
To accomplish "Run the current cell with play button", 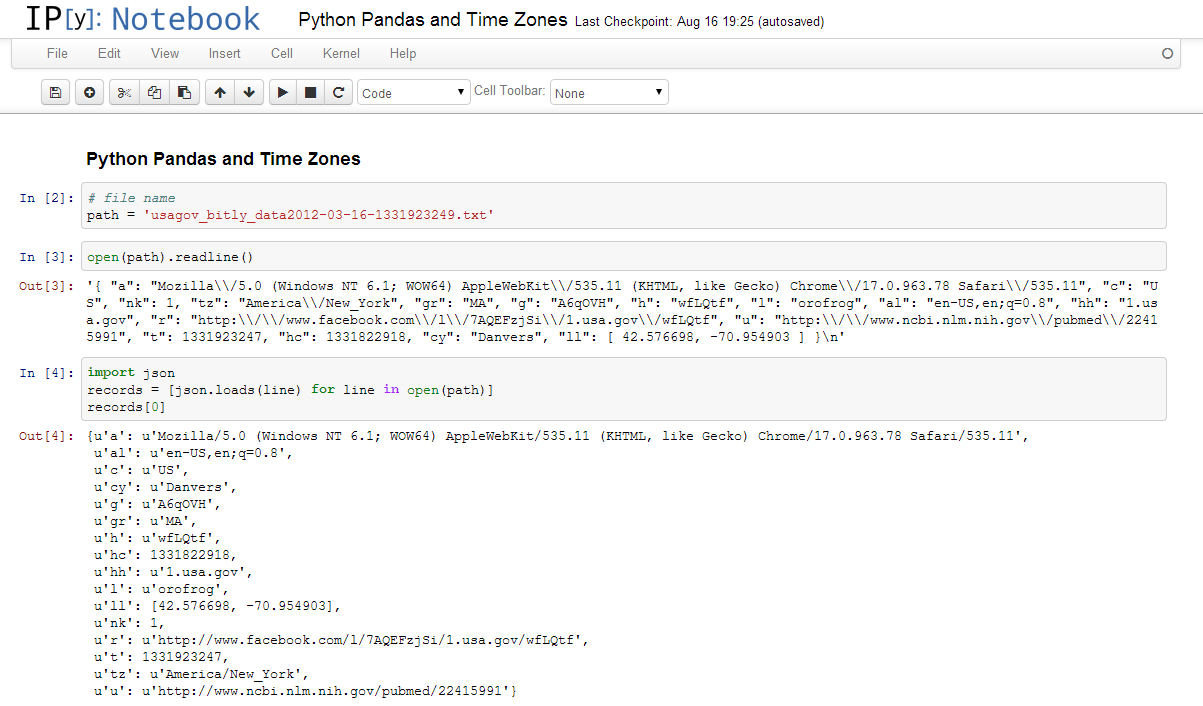I will click(283, 93).
